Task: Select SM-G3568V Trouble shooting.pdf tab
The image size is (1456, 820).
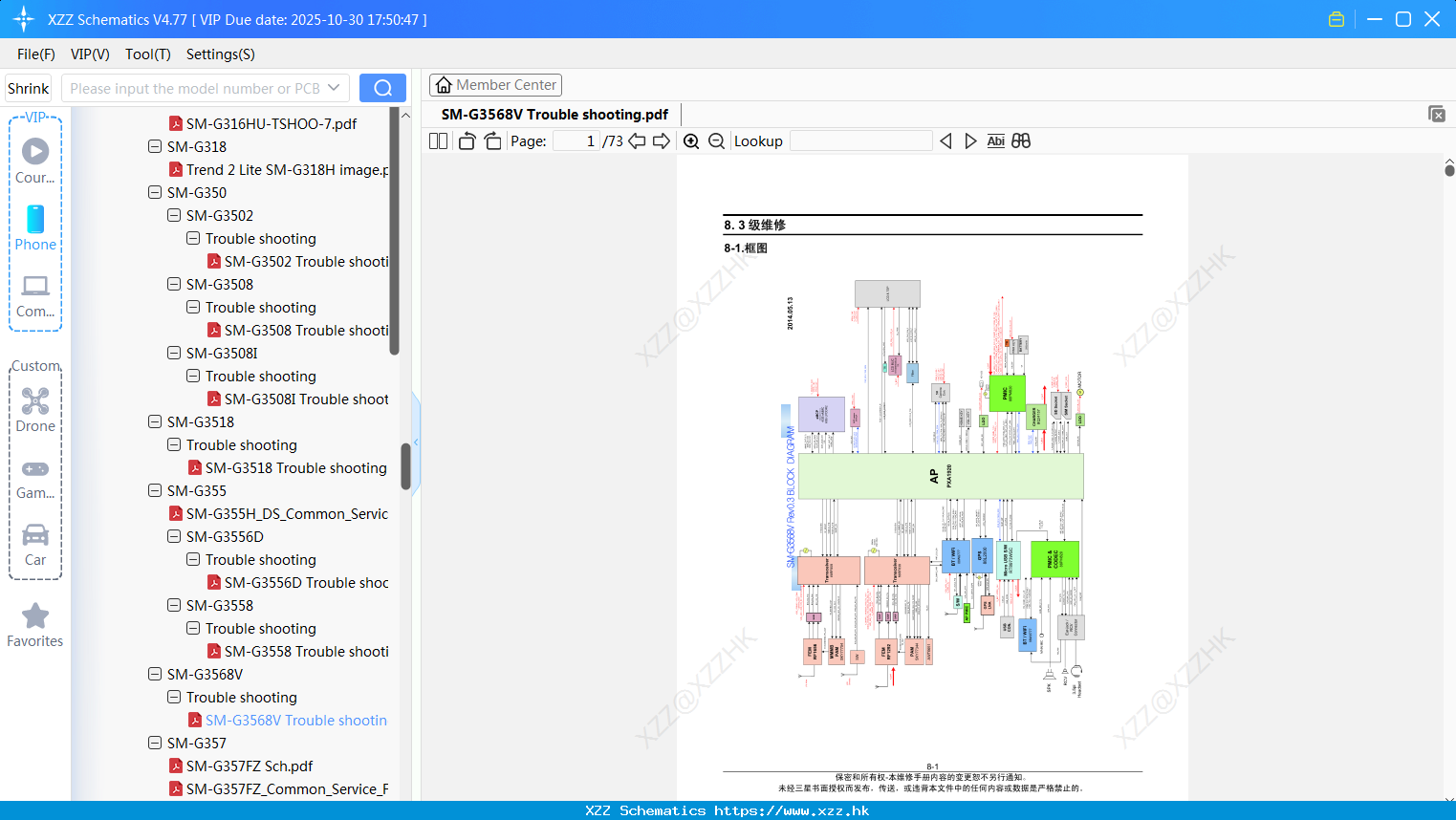Action: (x=554, y=114)
